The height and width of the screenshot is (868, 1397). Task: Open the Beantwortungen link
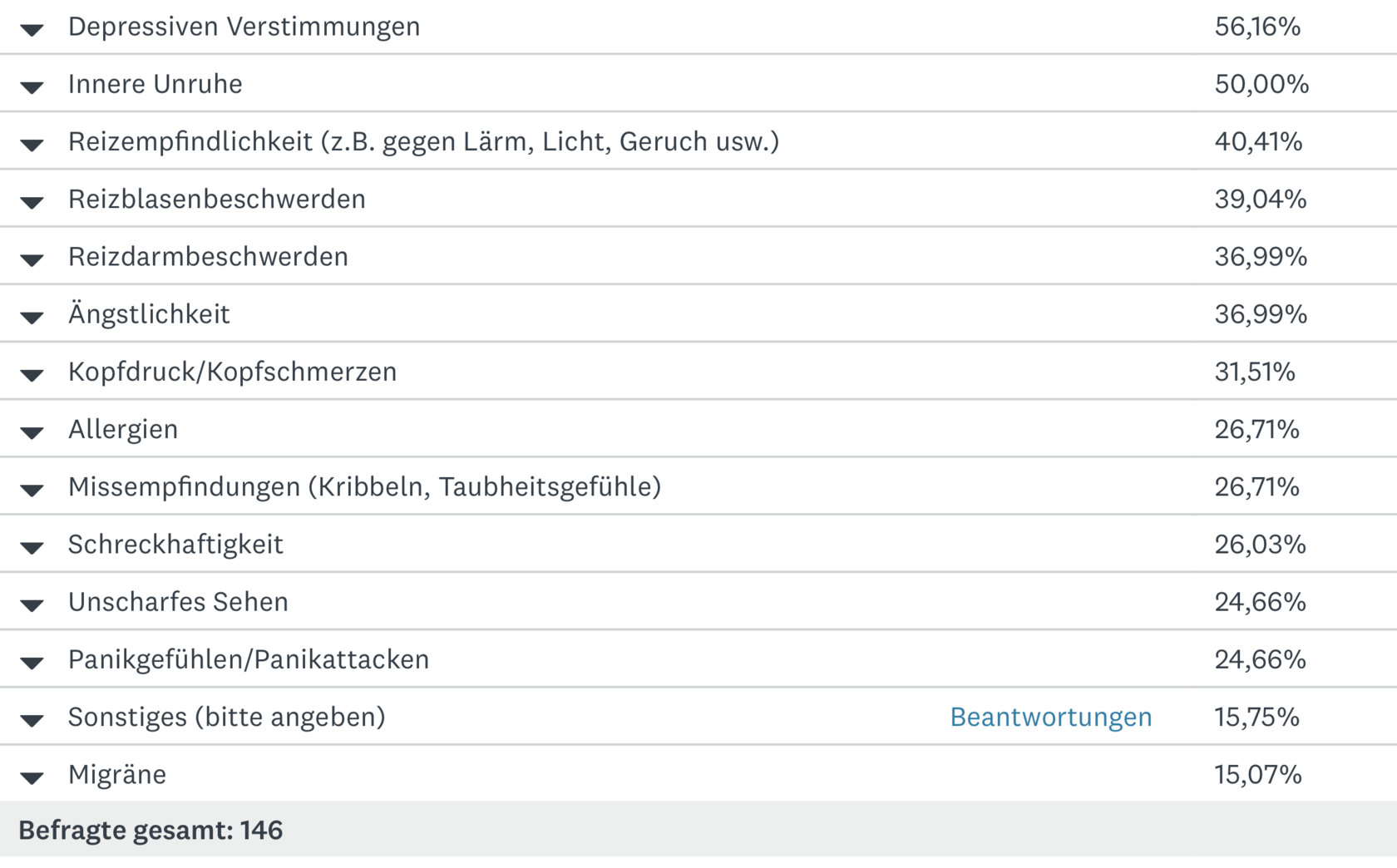click(1051, 717)
